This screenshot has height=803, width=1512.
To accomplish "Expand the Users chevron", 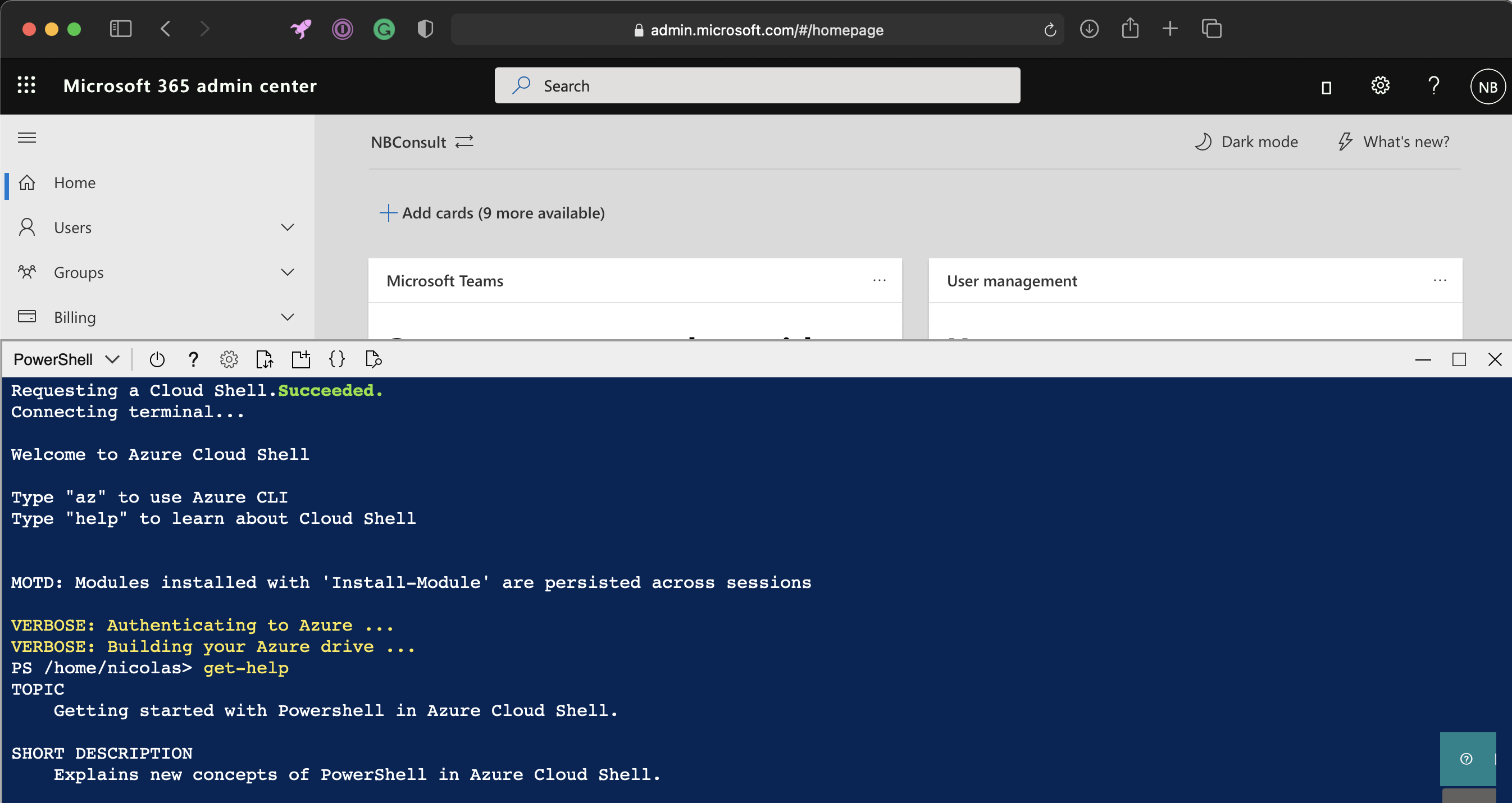I will click(x=287, y=228).
